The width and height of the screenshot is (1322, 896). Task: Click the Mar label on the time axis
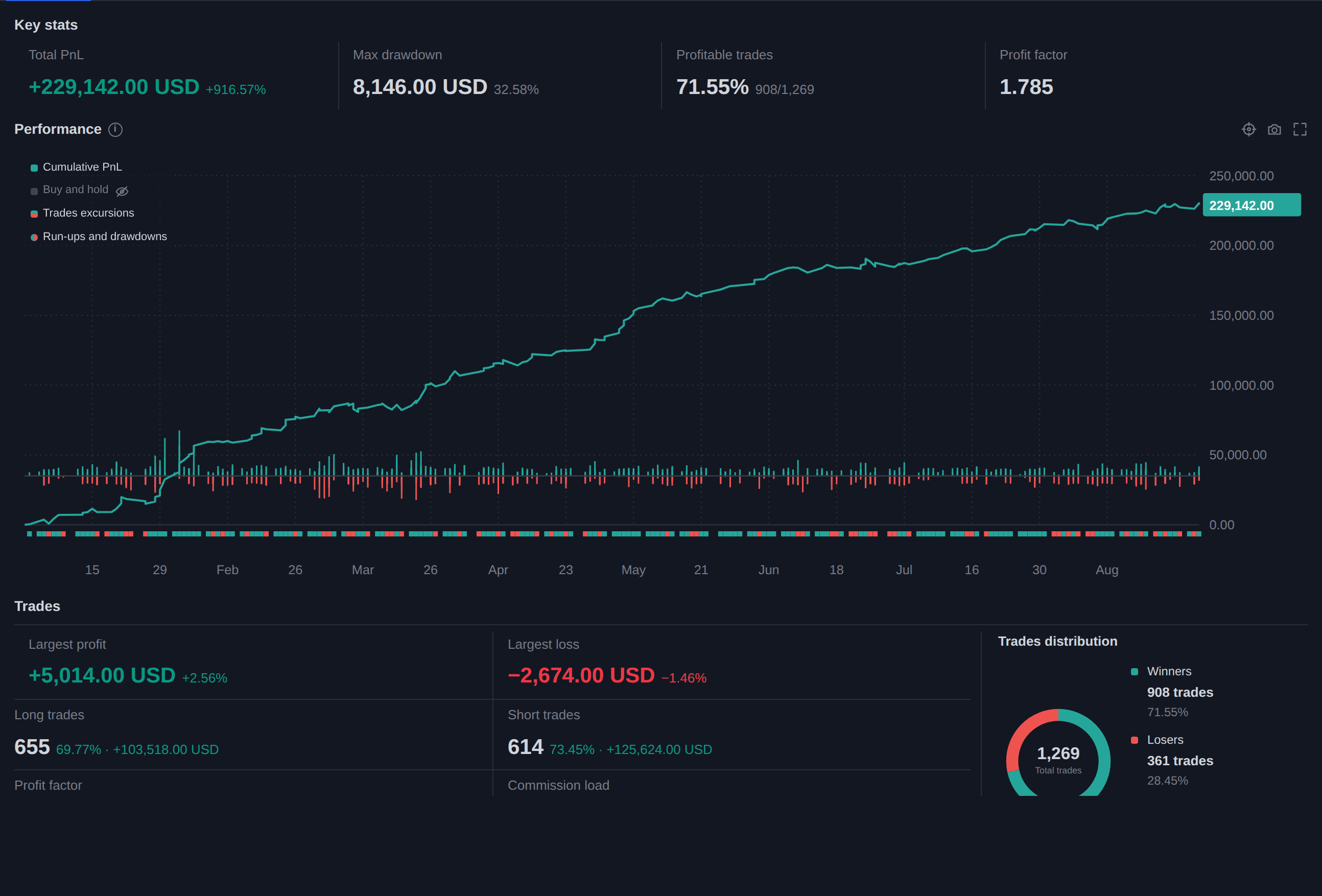coord(363,570)
